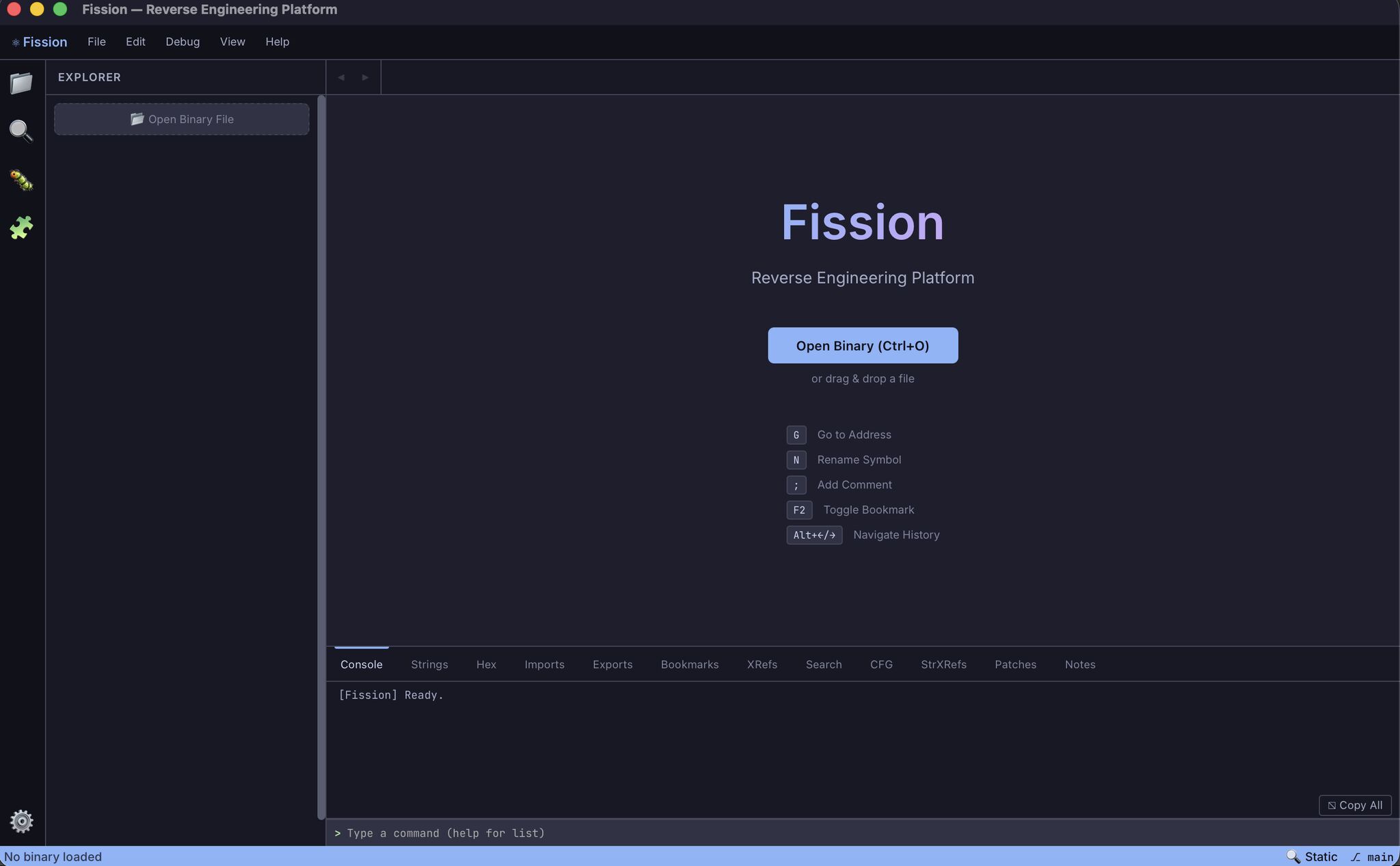Viewport: 1400px width, 866px height.
Task: Open the Hex view tab
Action: (x=485, y=664)
